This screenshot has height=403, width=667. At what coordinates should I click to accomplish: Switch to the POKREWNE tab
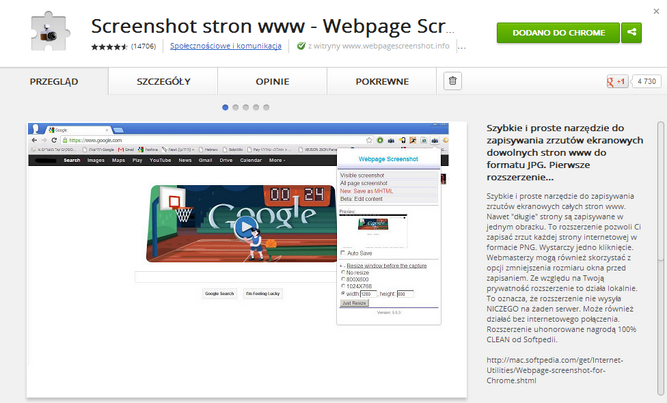[x=382, y=81]
